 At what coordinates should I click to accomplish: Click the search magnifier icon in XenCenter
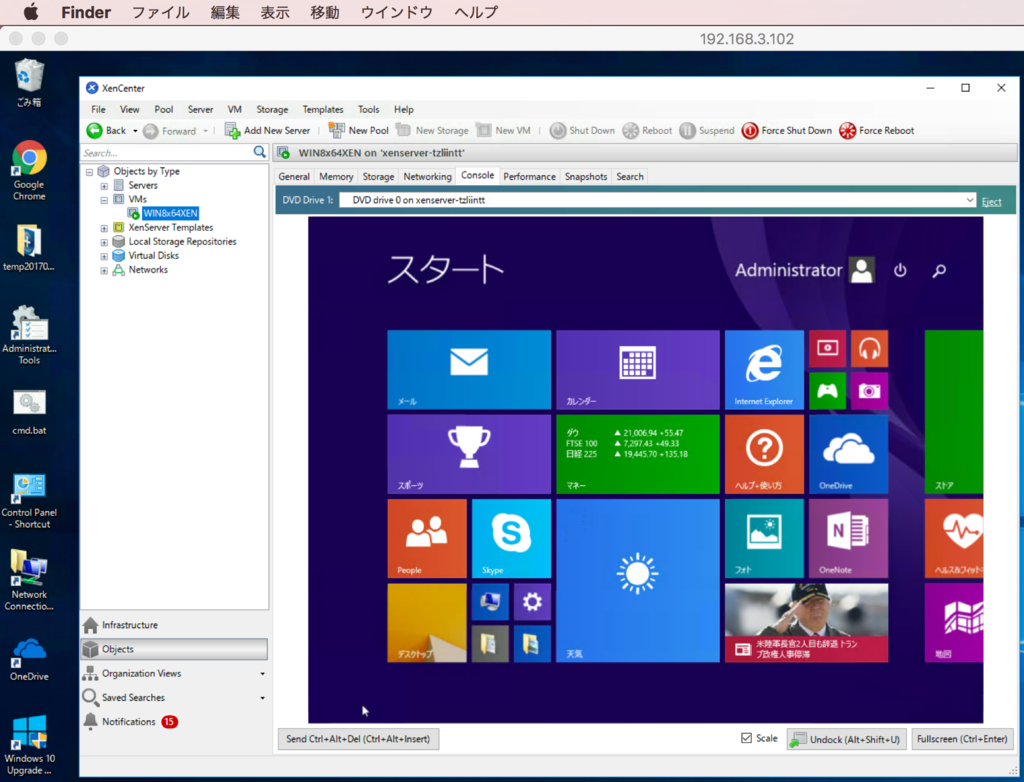tap(260, 152)
